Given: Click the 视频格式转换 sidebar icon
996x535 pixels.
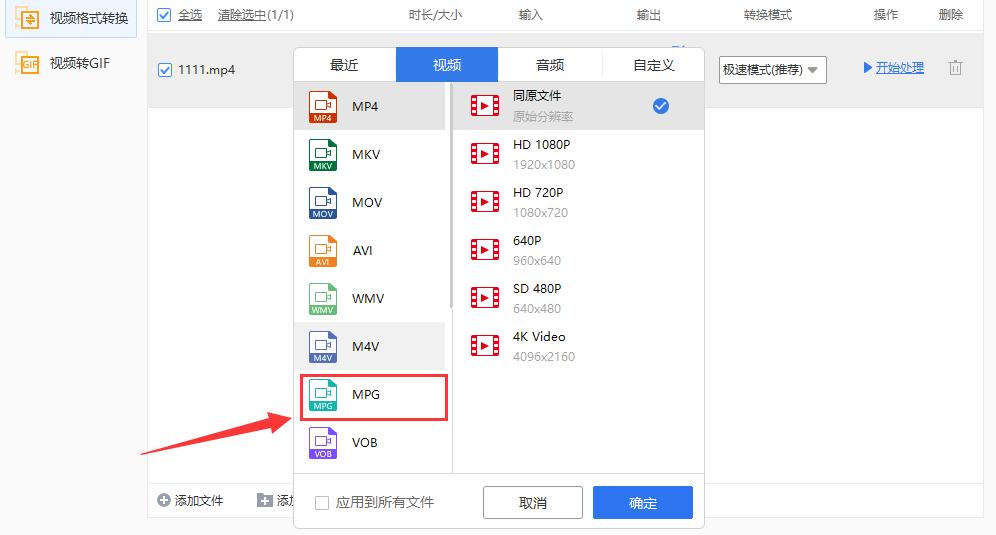Looking at the screenshot, I should coord(27,18).
